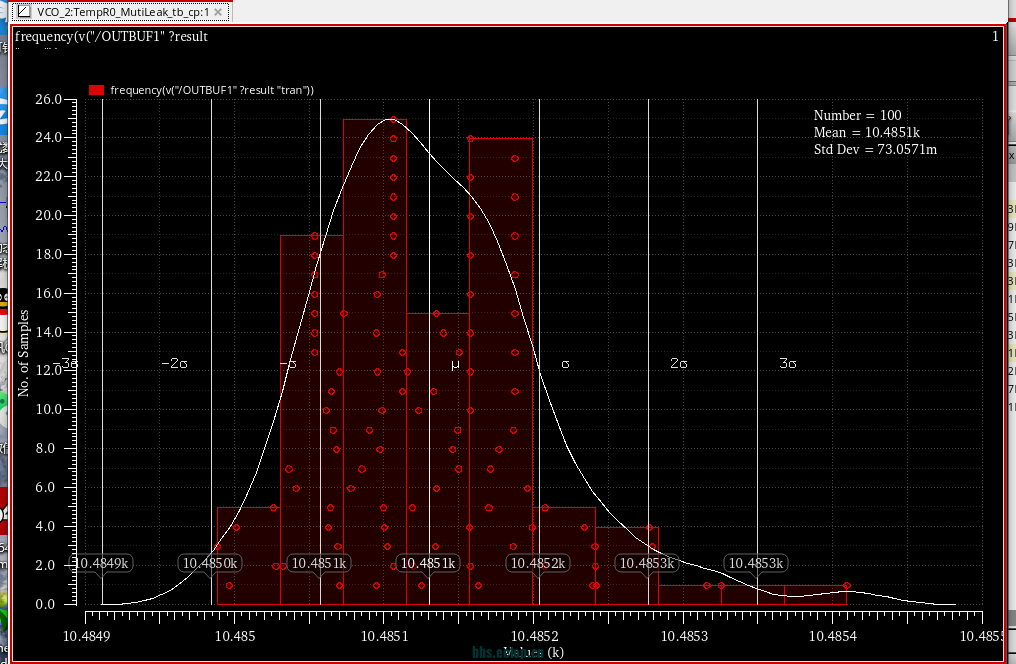The image size is (1016, 664).
Task: Click the positive one-sigma σ annotation label
Action: point(565,364)
